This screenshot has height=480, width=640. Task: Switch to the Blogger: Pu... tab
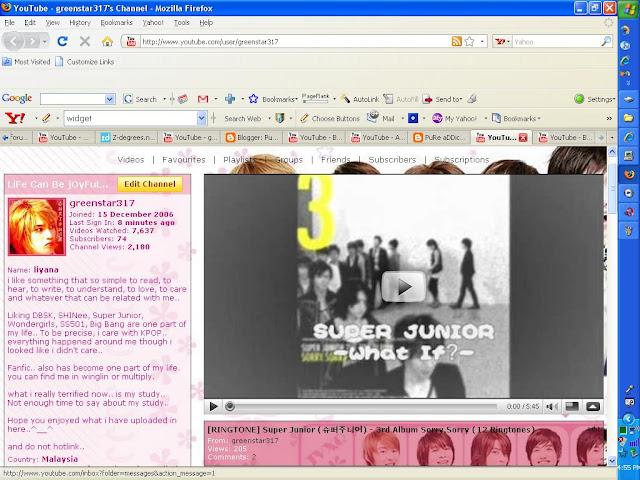[253, 138]
